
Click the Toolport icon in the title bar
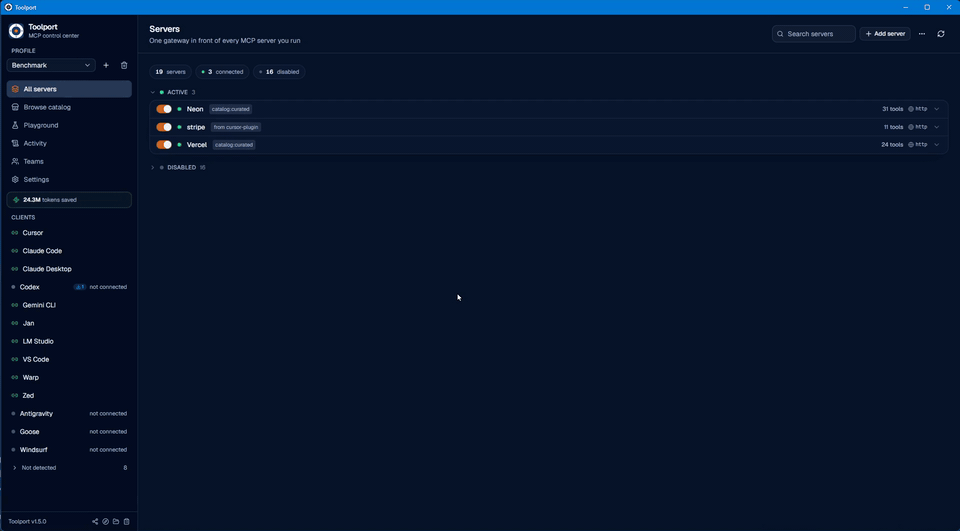click(8, 7)
